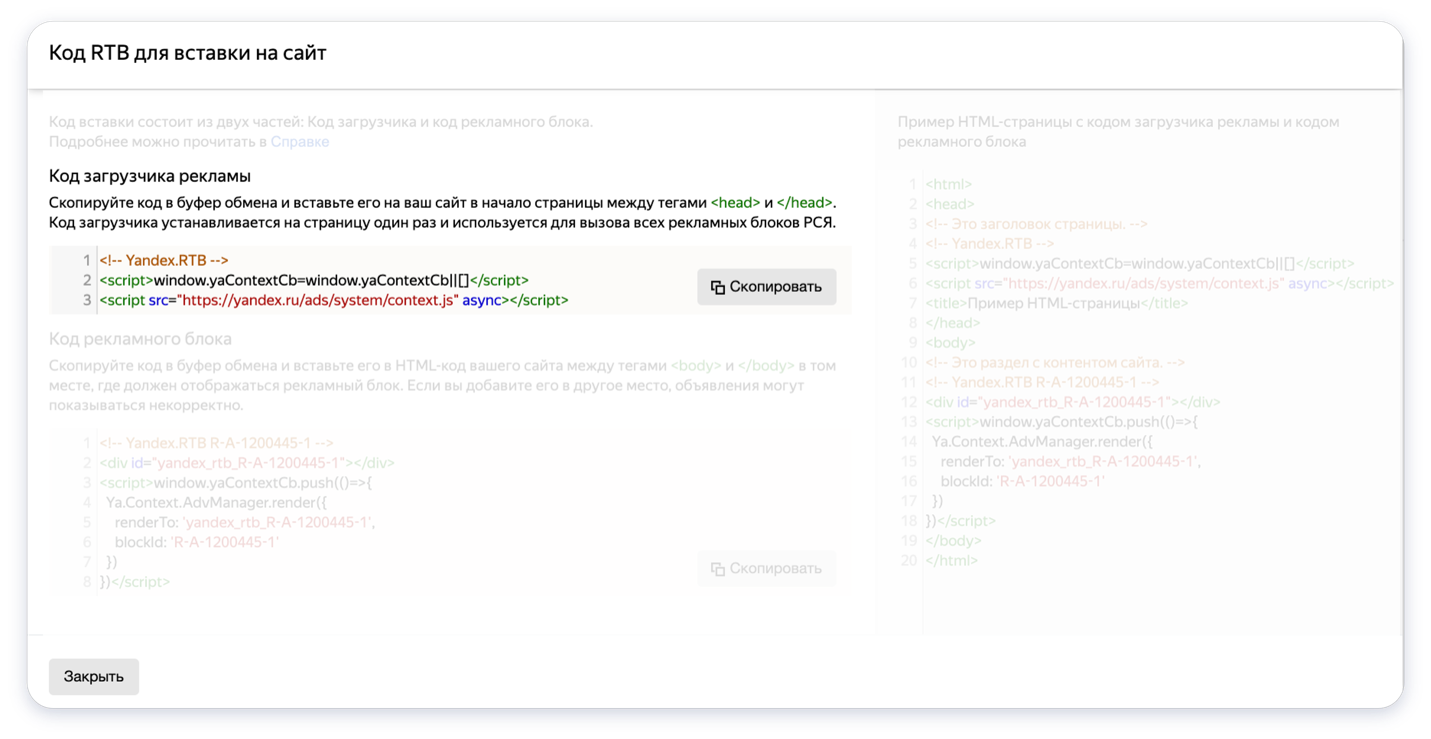Click the blockId line in ad block code
The width and height of the screenshot is (1431, 739).
197,542
